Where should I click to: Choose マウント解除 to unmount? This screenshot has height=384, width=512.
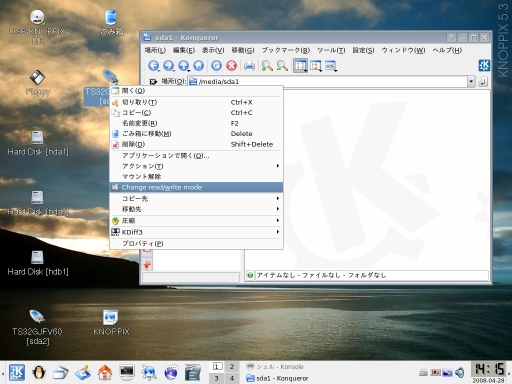[x=196, y=177]
